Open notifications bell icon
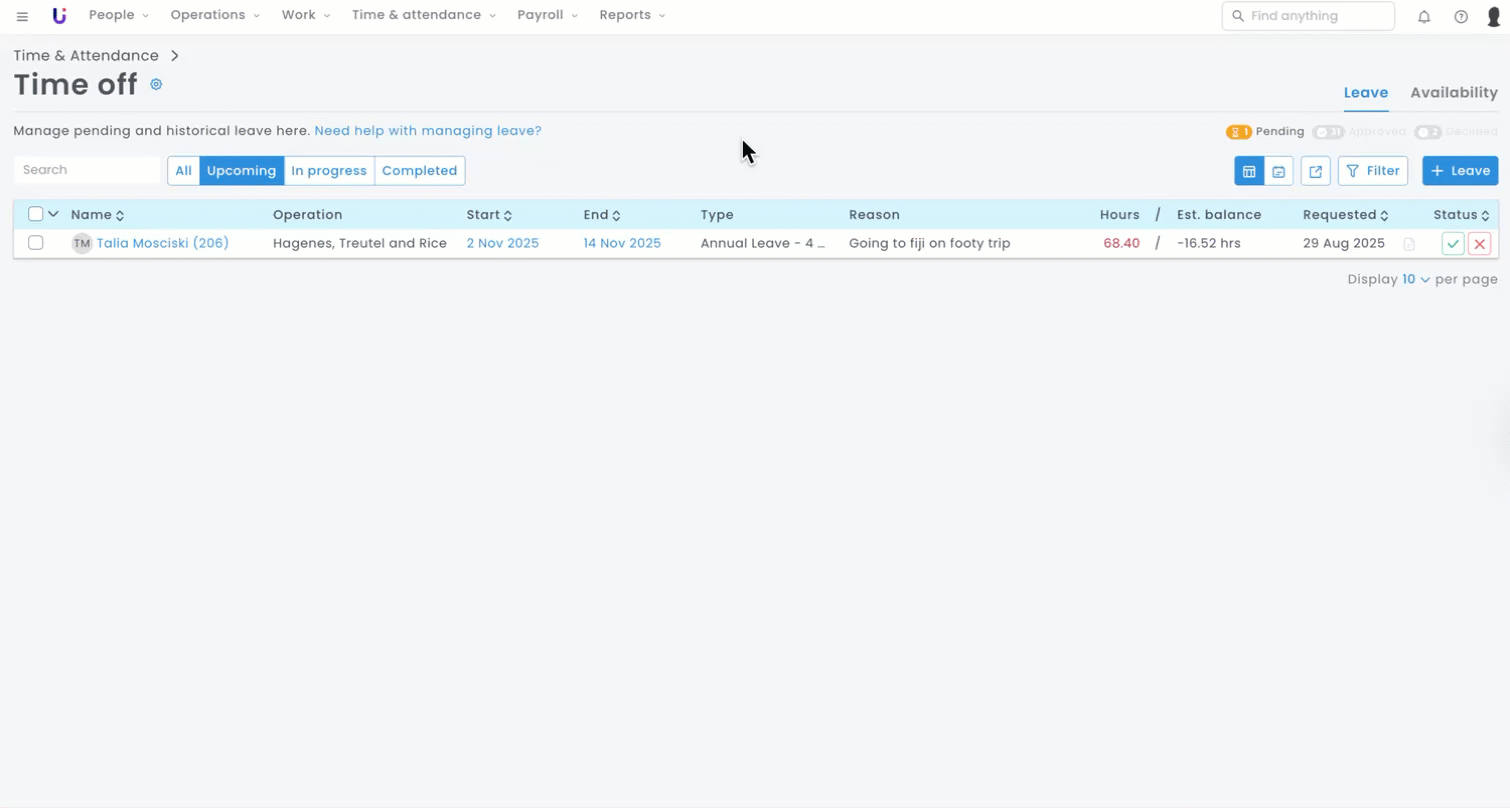The height and width of the screenshot is (808, 1510). [1424, 16]
